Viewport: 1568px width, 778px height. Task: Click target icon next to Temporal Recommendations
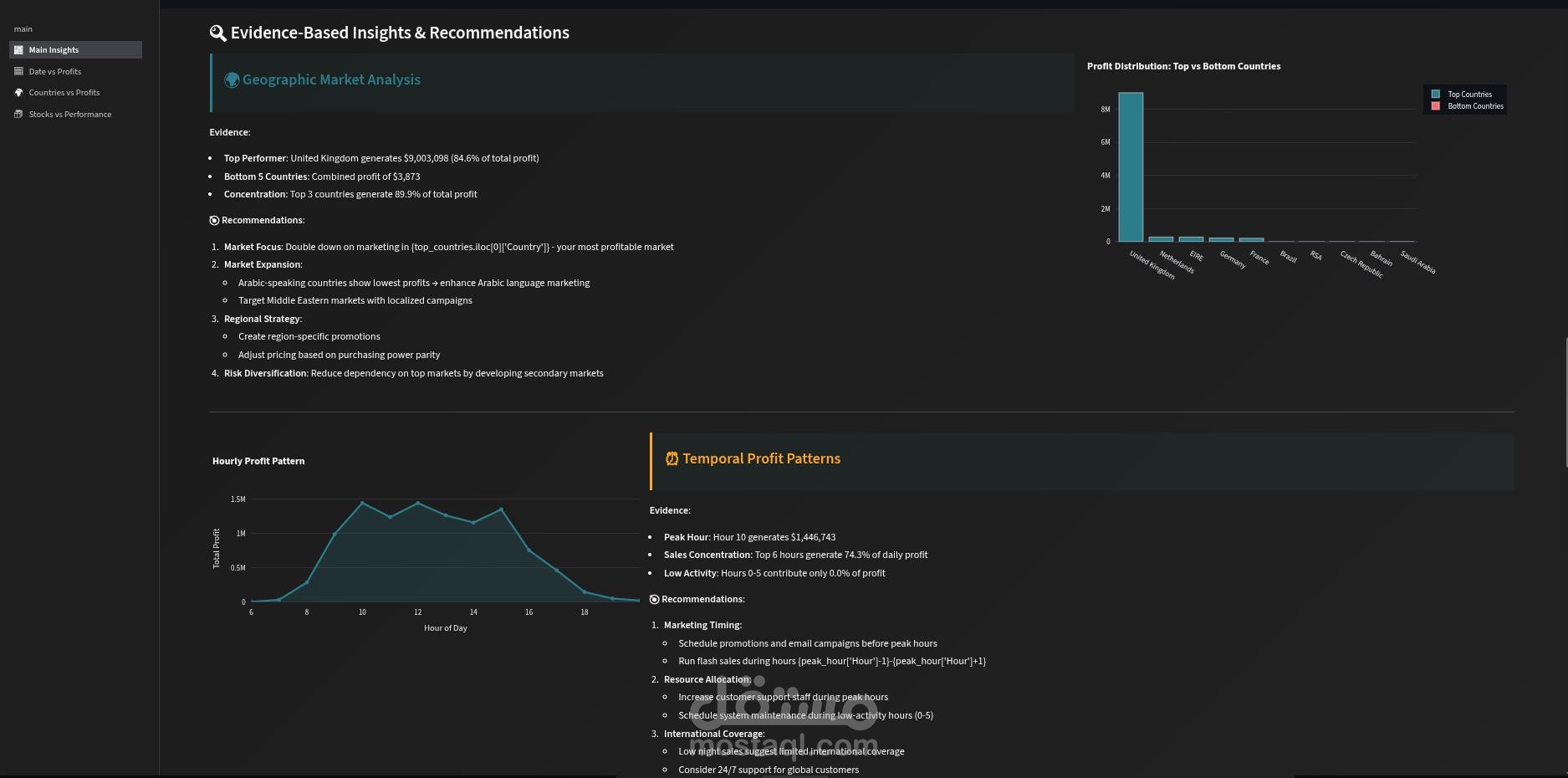[654, 600]
